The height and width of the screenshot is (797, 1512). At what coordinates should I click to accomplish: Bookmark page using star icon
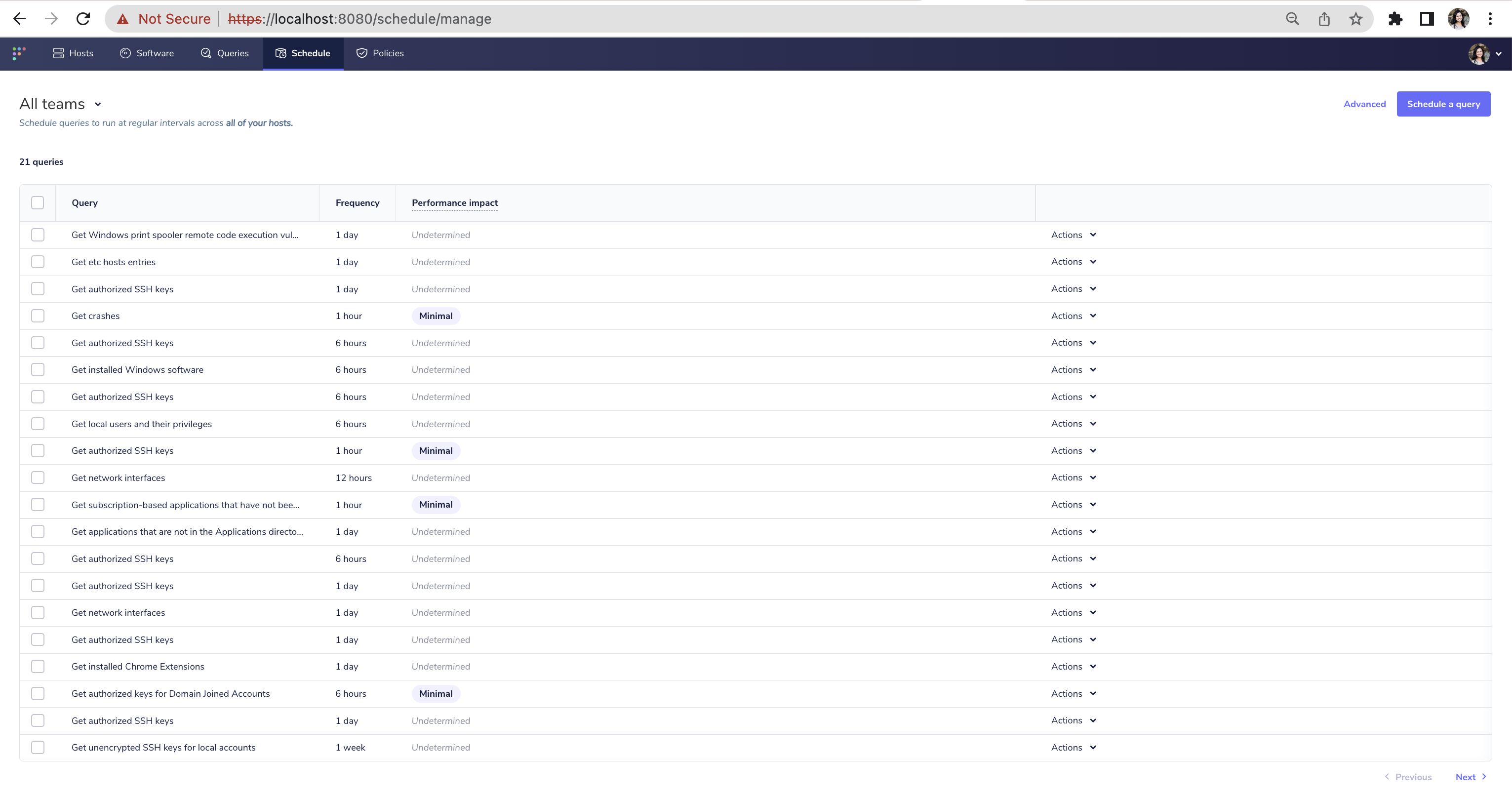tap(1355, 19)
